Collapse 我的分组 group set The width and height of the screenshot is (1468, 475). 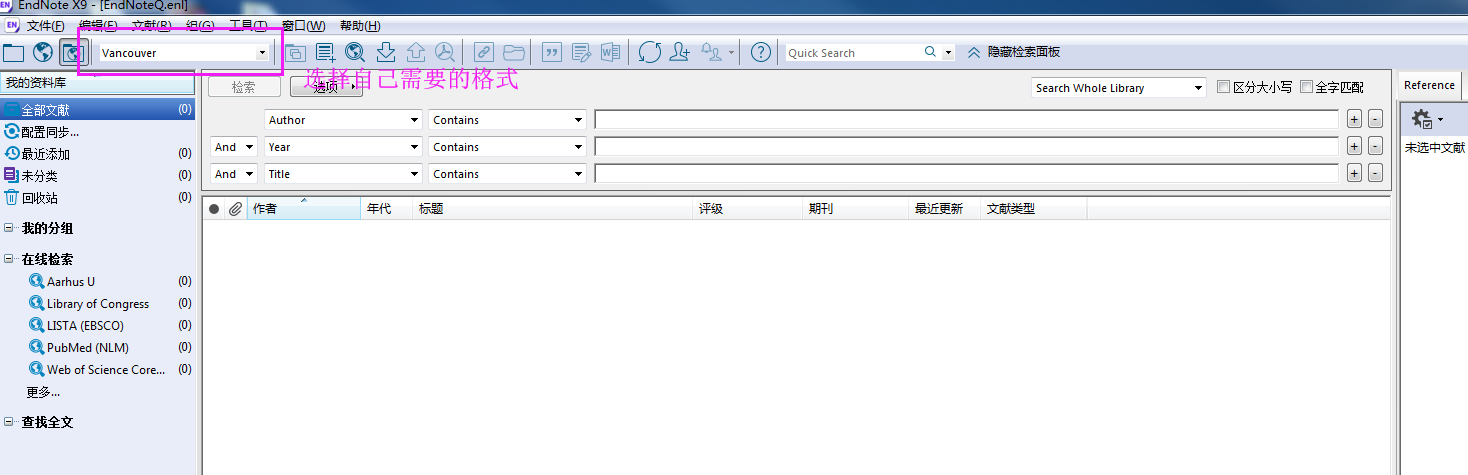coord(9,228)
